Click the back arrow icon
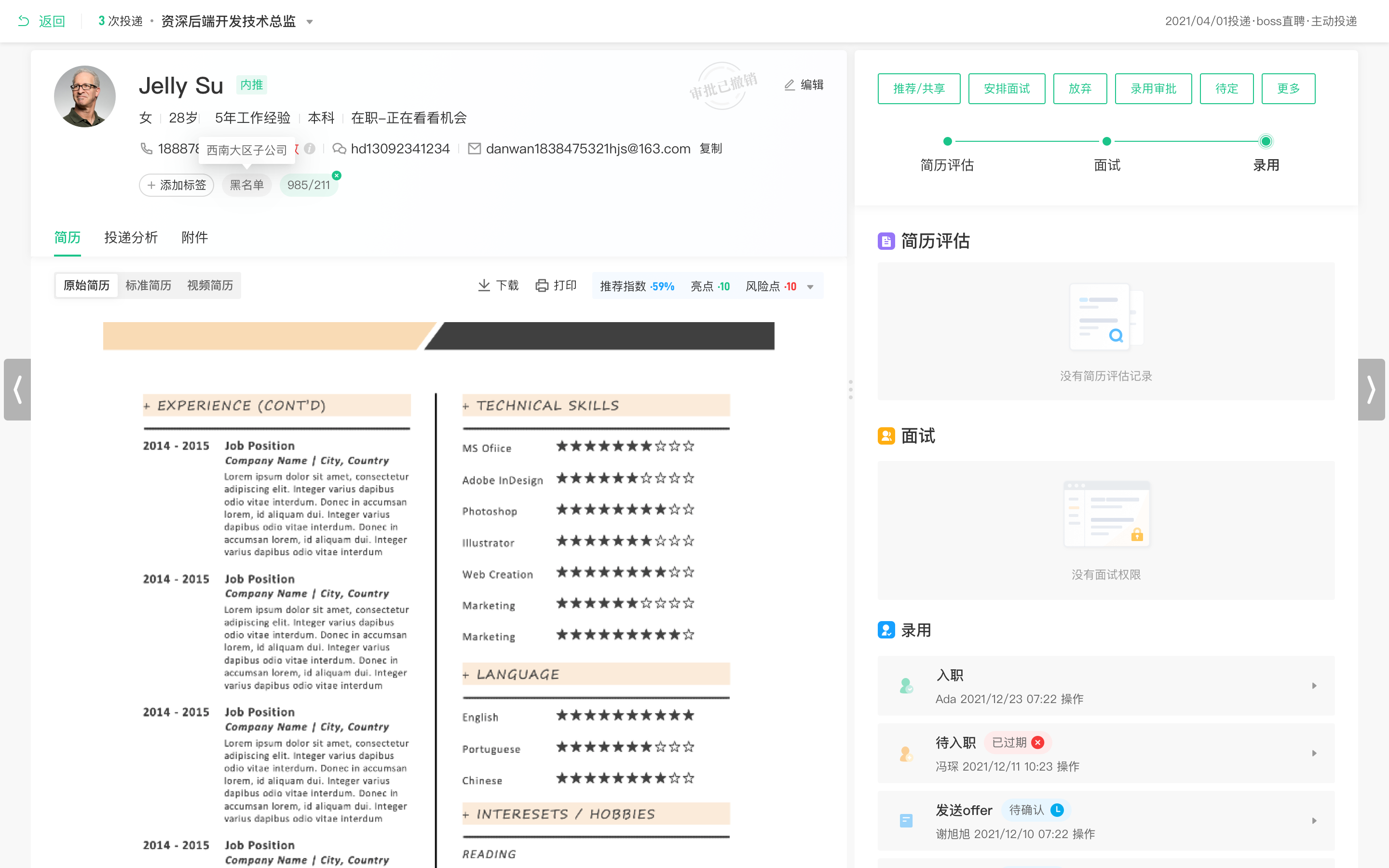This screenshot has width=1389, height=868. (24, 21)
